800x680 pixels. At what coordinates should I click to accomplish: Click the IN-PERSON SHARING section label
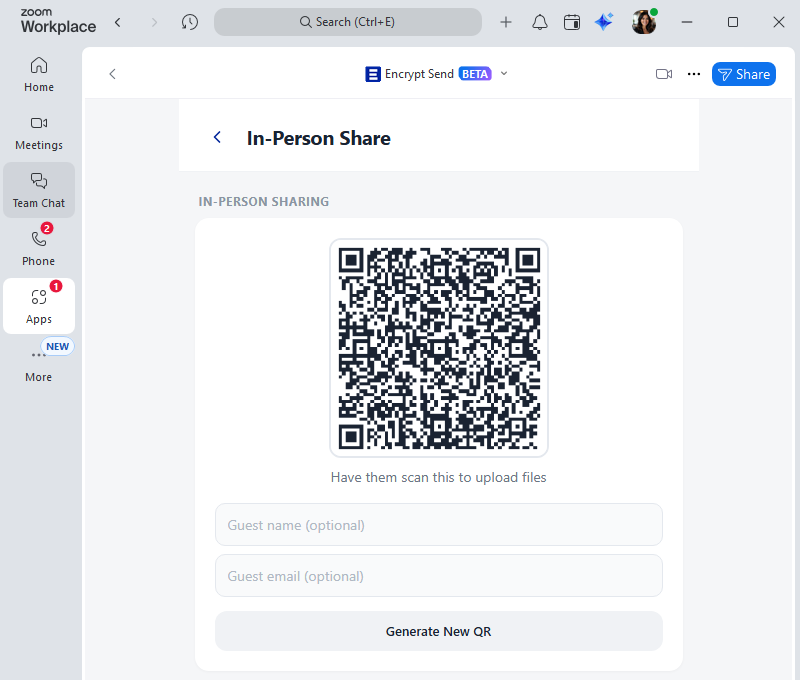(x=264, y=202)
